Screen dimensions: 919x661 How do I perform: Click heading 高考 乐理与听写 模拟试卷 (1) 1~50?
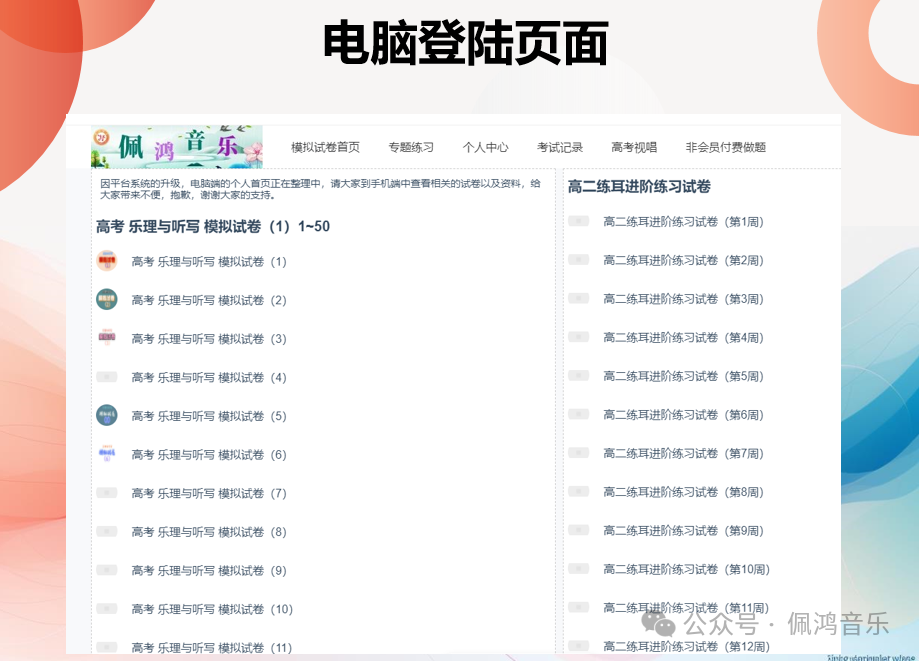(213, 226)
